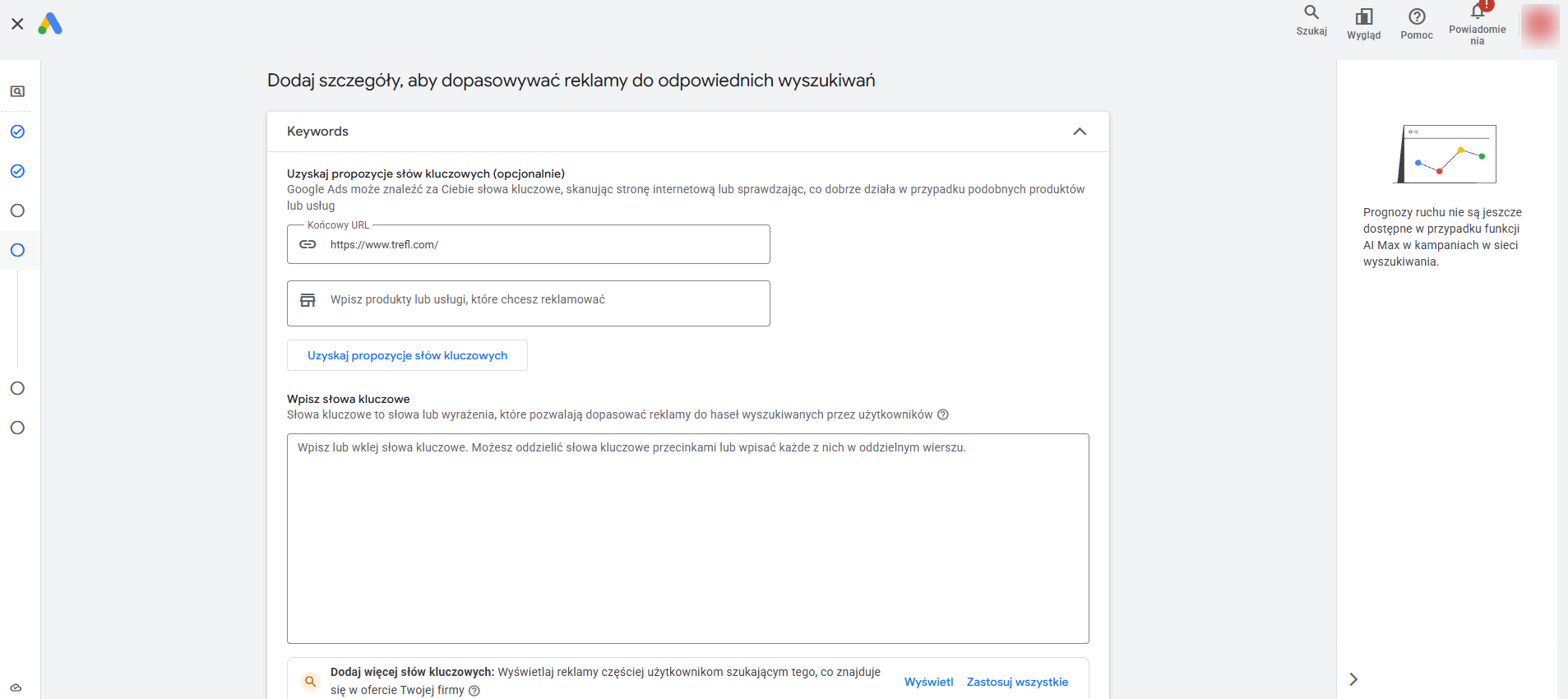Click Uzyskaj propozycje słów kluczowych button
Image resolution: width=1568 pixels, height=699 pixels.
point(407,355)
